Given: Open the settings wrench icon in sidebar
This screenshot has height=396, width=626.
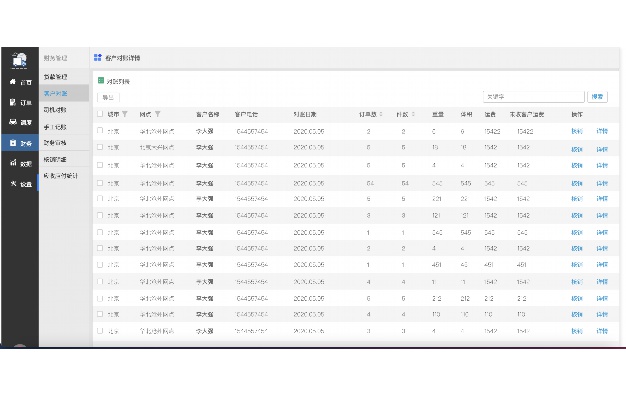Looking at the screenshot, I should point(13,183).
